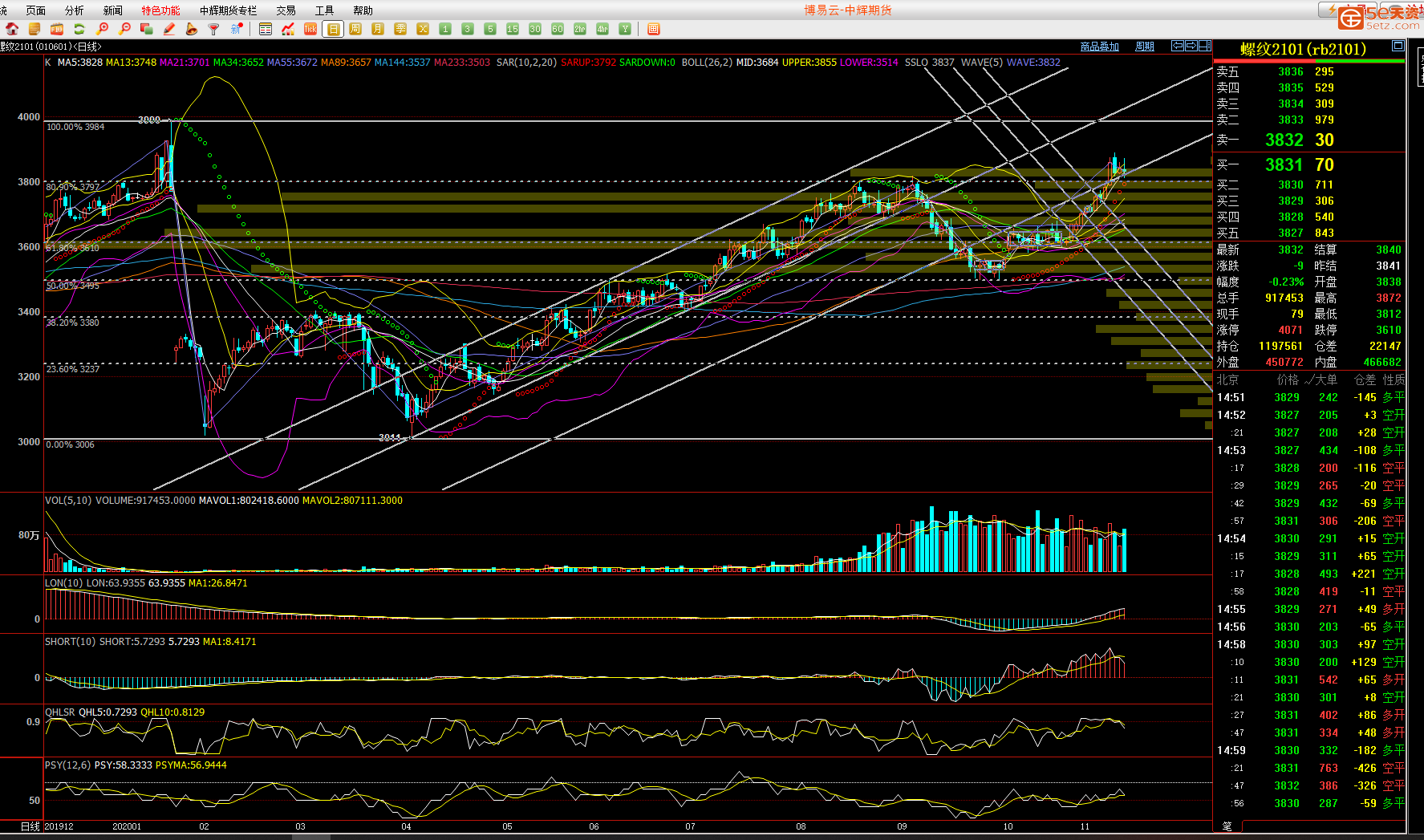Select the 1 minute period button
The height and width of the screenshot is (840, 1424).
tap(445, 29)
